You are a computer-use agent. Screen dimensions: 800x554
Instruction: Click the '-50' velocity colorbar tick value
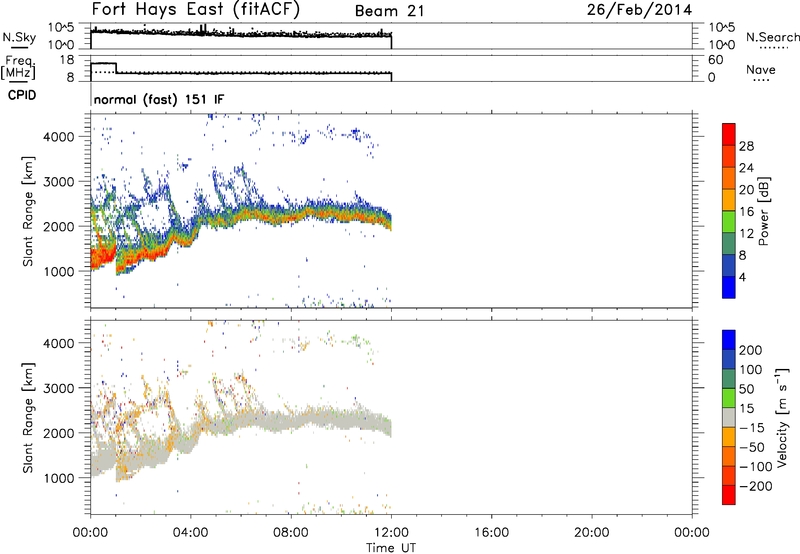[x=752, y=447]
